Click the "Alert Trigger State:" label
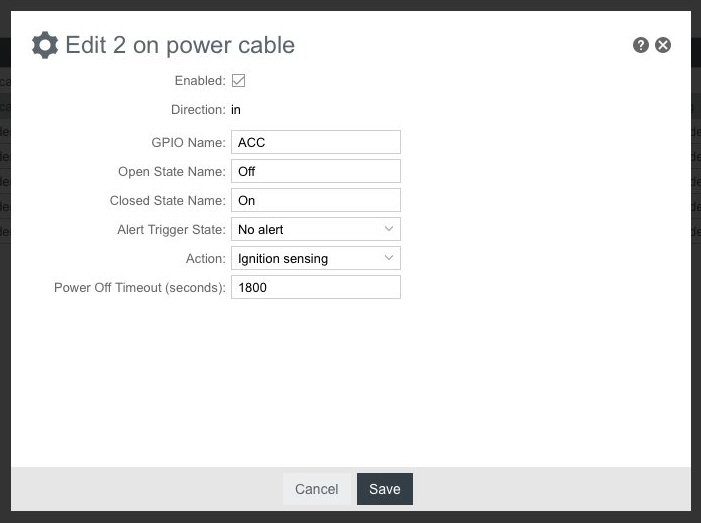701x523 pixels. tap(171, 229)
